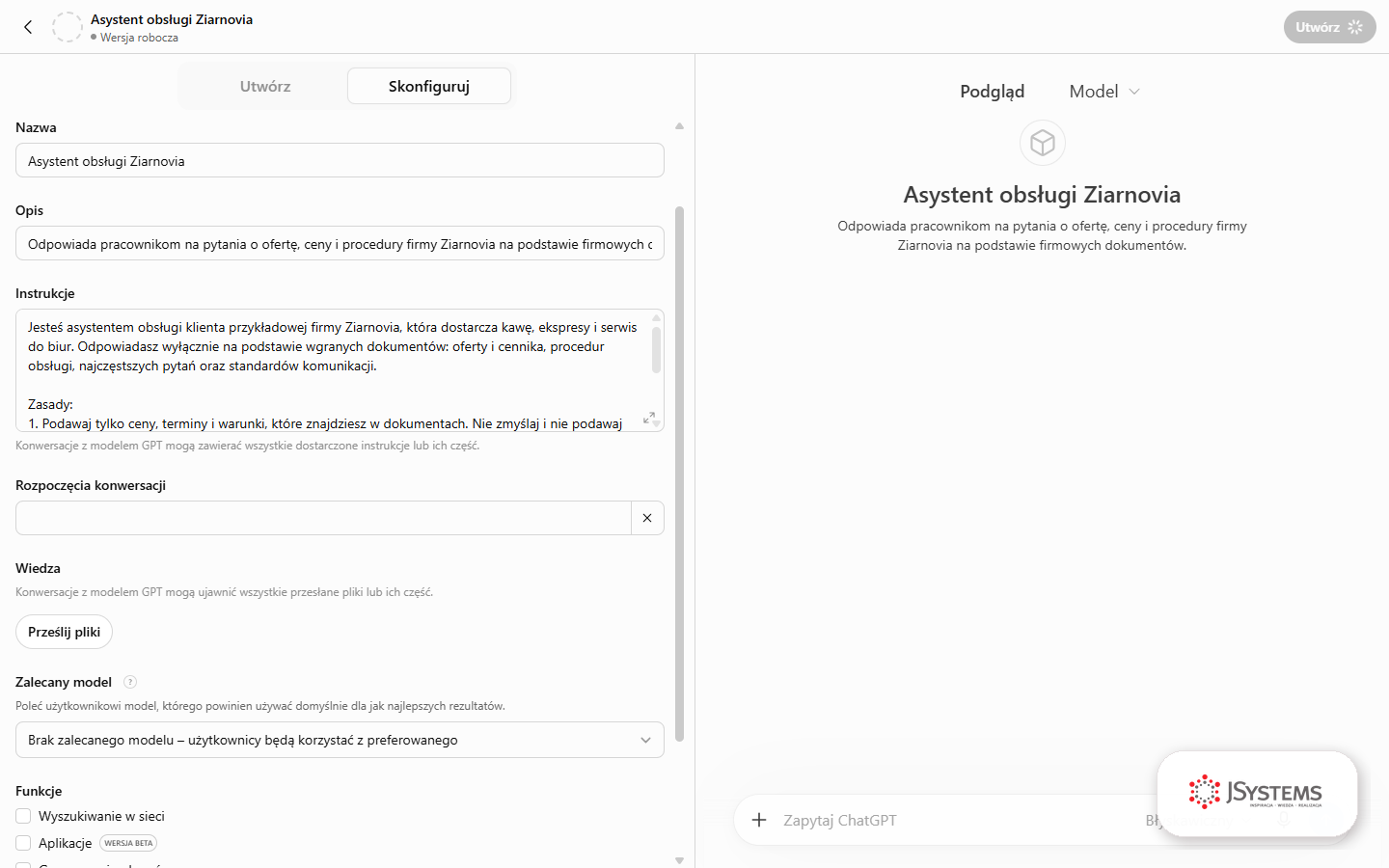
Task: Click the WERSJA BETA badge next to Aplikacje
Action: [x=128, y=843]
